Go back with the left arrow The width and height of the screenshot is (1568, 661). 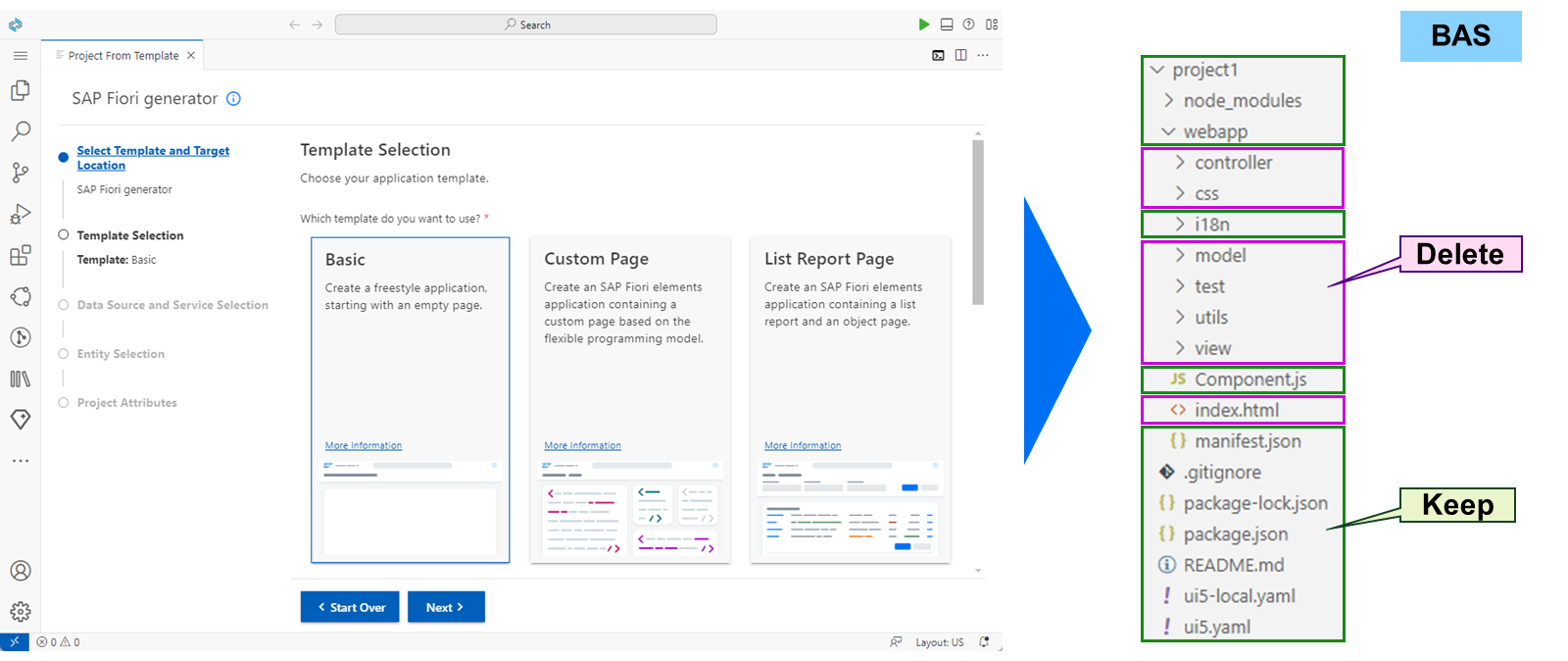pyautogui.click(x=295, y=25)
